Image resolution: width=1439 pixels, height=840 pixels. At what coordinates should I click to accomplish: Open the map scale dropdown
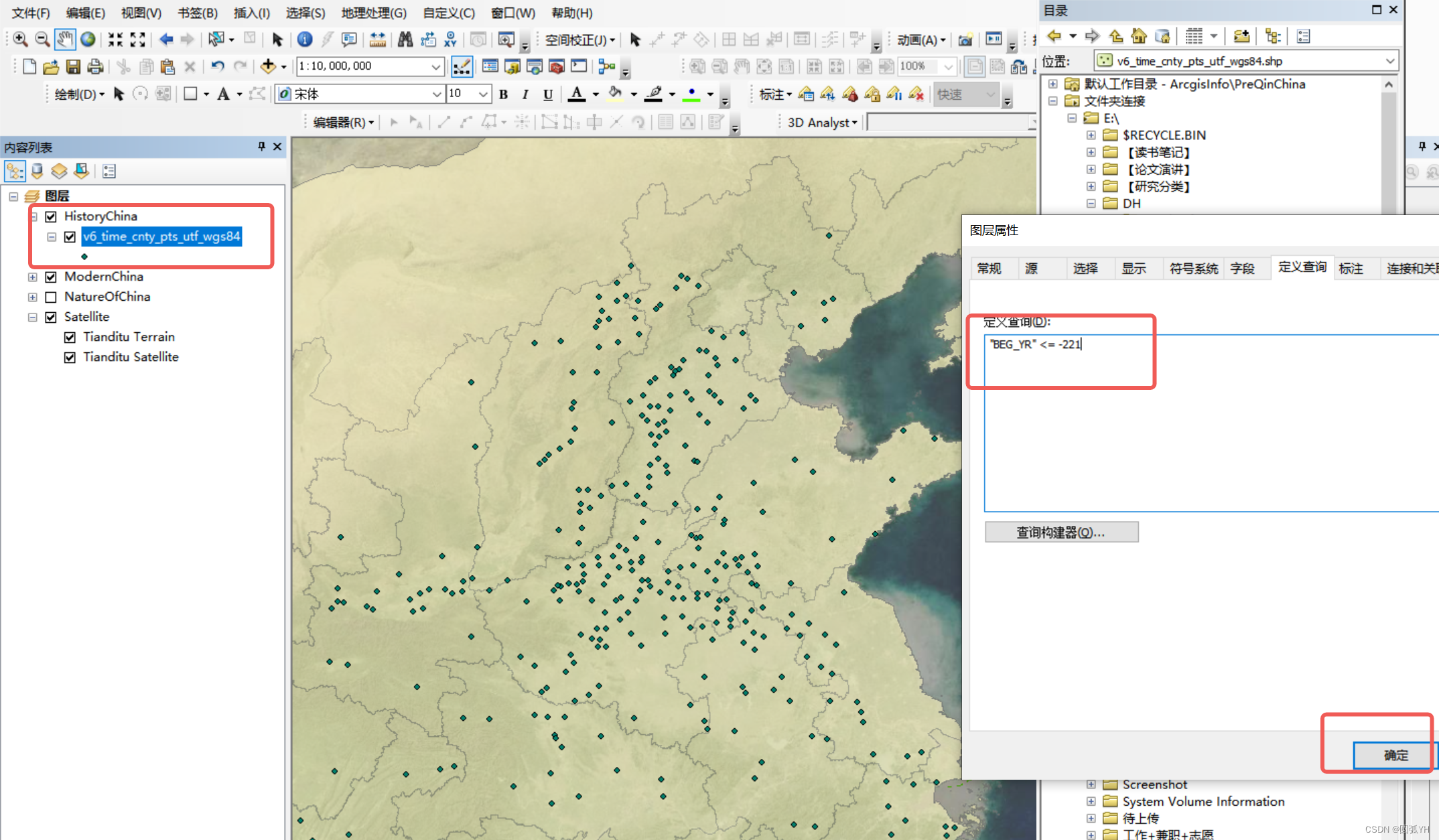[435, 66]
